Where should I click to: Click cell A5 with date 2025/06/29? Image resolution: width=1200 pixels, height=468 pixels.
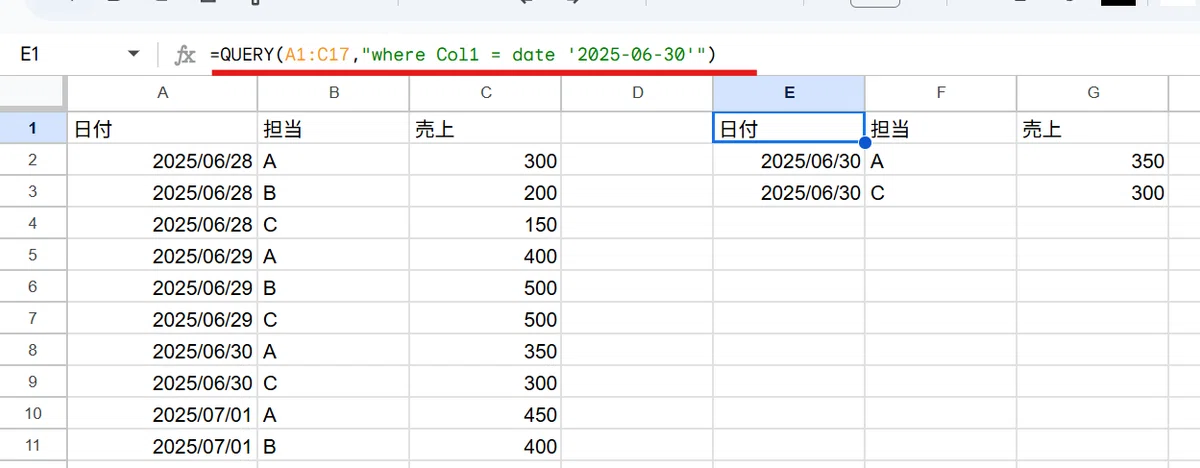coord(162,256)
